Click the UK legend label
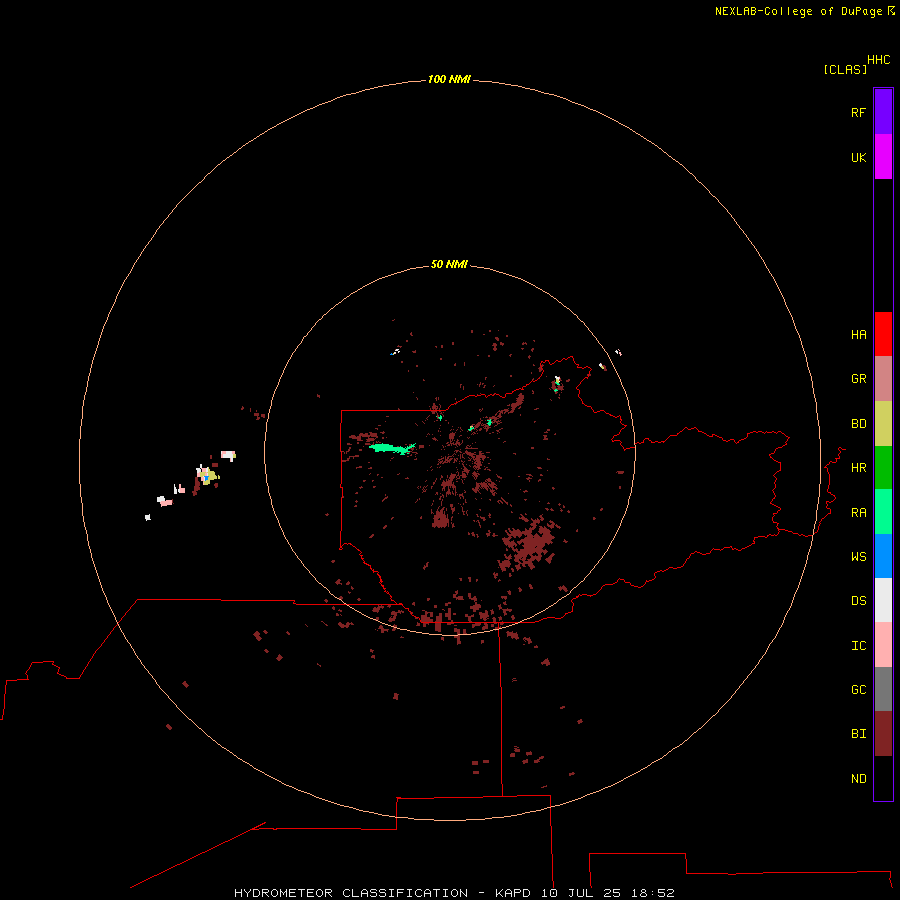This screenshot has width=900, height=900. click(859, 157)
